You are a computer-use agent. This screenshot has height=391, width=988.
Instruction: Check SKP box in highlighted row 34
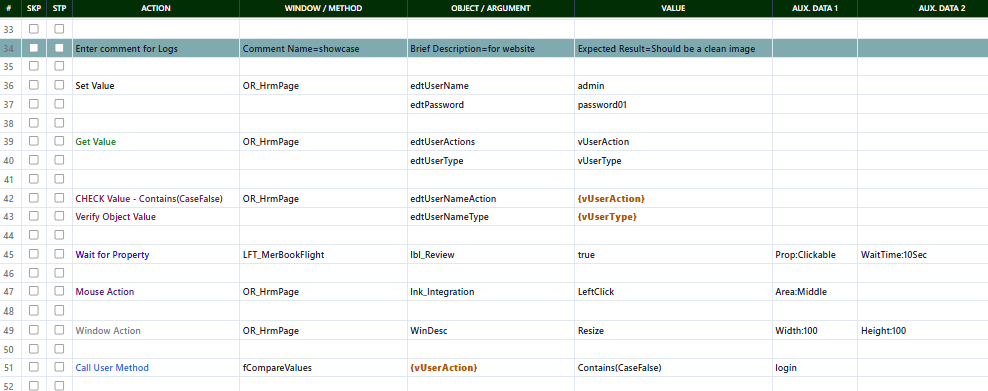tap(34, 48)
